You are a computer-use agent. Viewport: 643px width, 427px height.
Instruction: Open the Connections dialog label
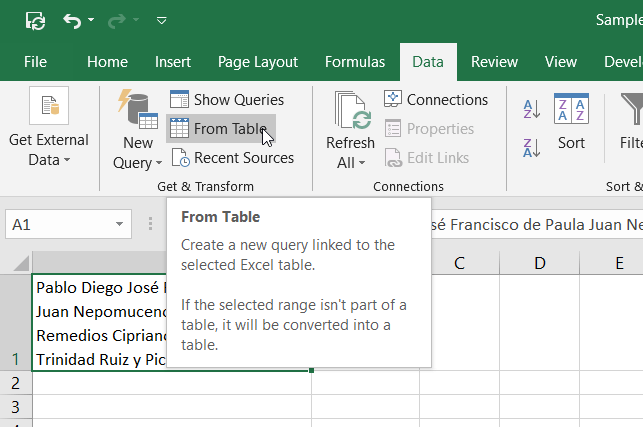(x=447, y=100)
